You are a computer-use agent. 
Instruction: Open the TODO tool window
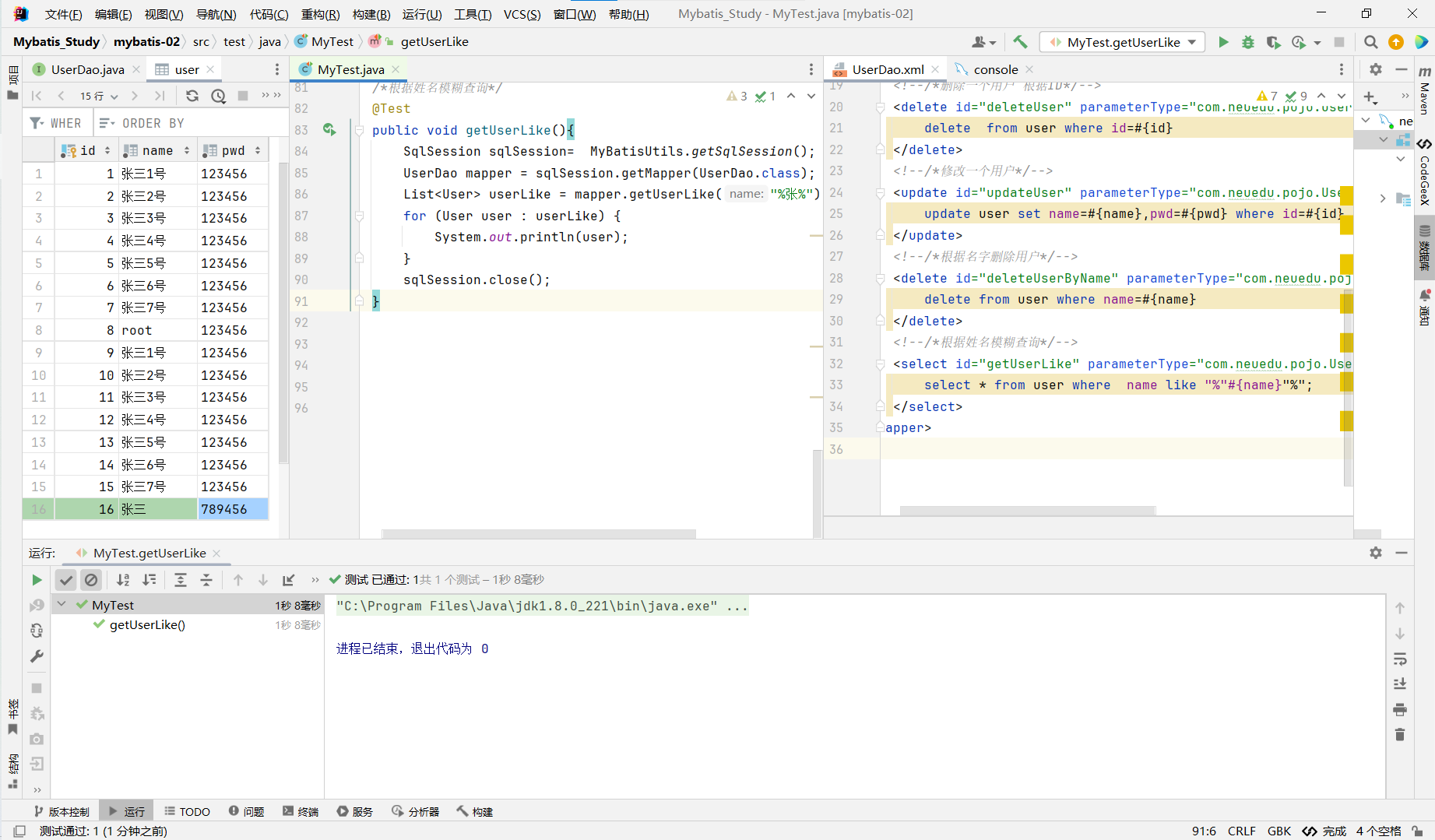click(187, 811)
